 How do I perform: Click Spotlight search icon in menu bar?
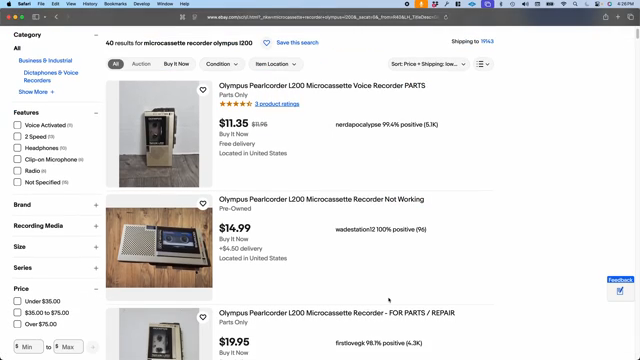575,4
